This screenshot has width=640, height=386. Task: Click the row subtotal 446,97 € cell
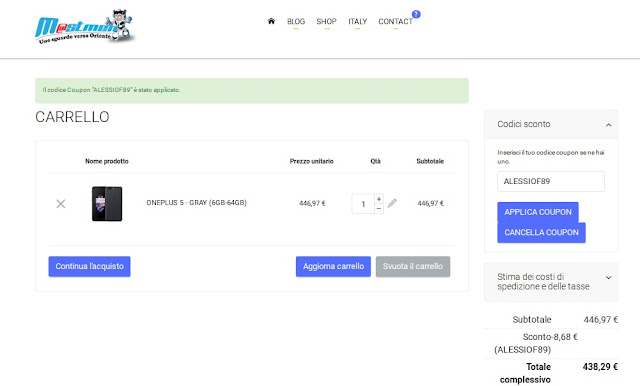pos(431,203)
